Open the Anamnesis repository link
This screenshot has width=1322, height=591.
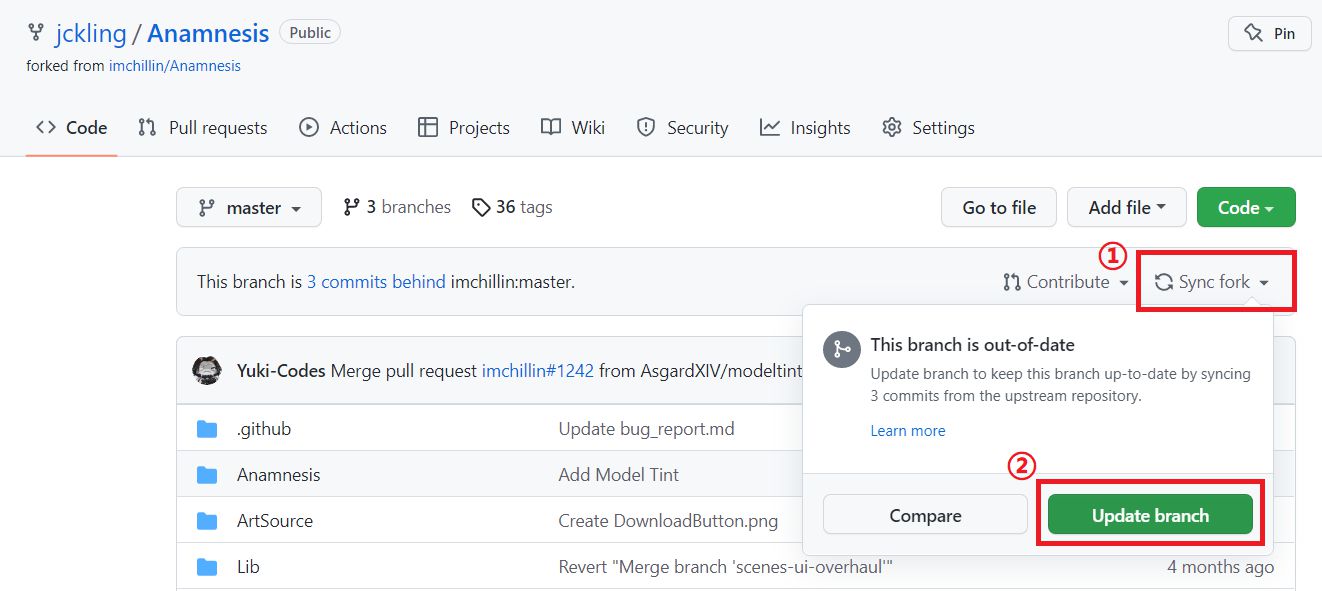coord(208,33)
